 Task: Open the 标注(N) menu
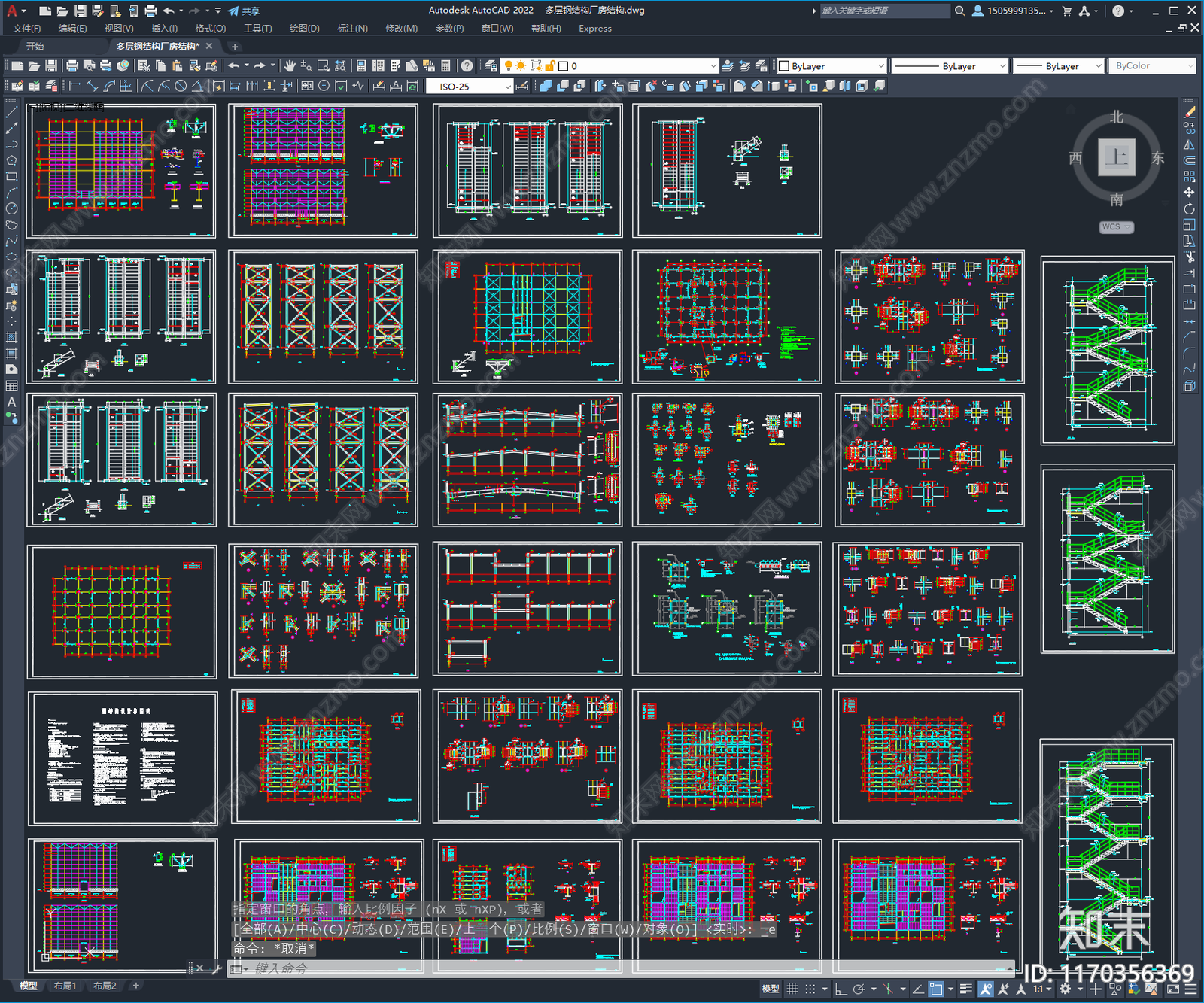(x=352, y=29)
